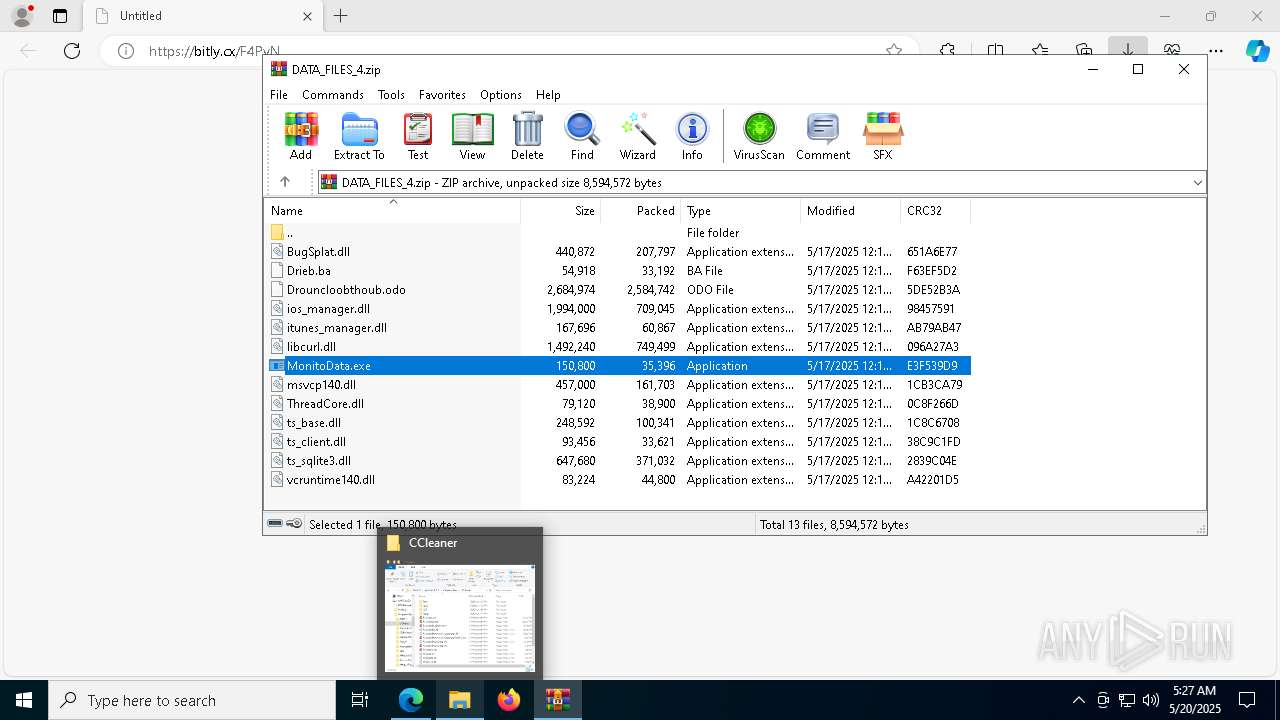Open a new Edge tab
The height and width of the screenshot is (720, 1280).
click(x=341, y=16)
